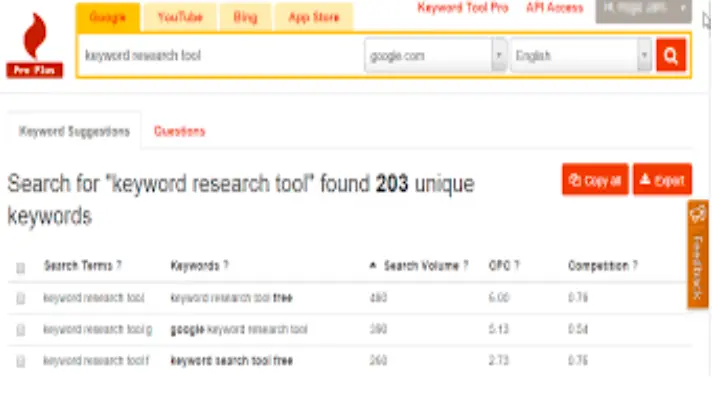Image resolution: width=712 pixels, height=399 pixels.
Task: Switch to the YouTube tab
Action: [x=180, y=17]
